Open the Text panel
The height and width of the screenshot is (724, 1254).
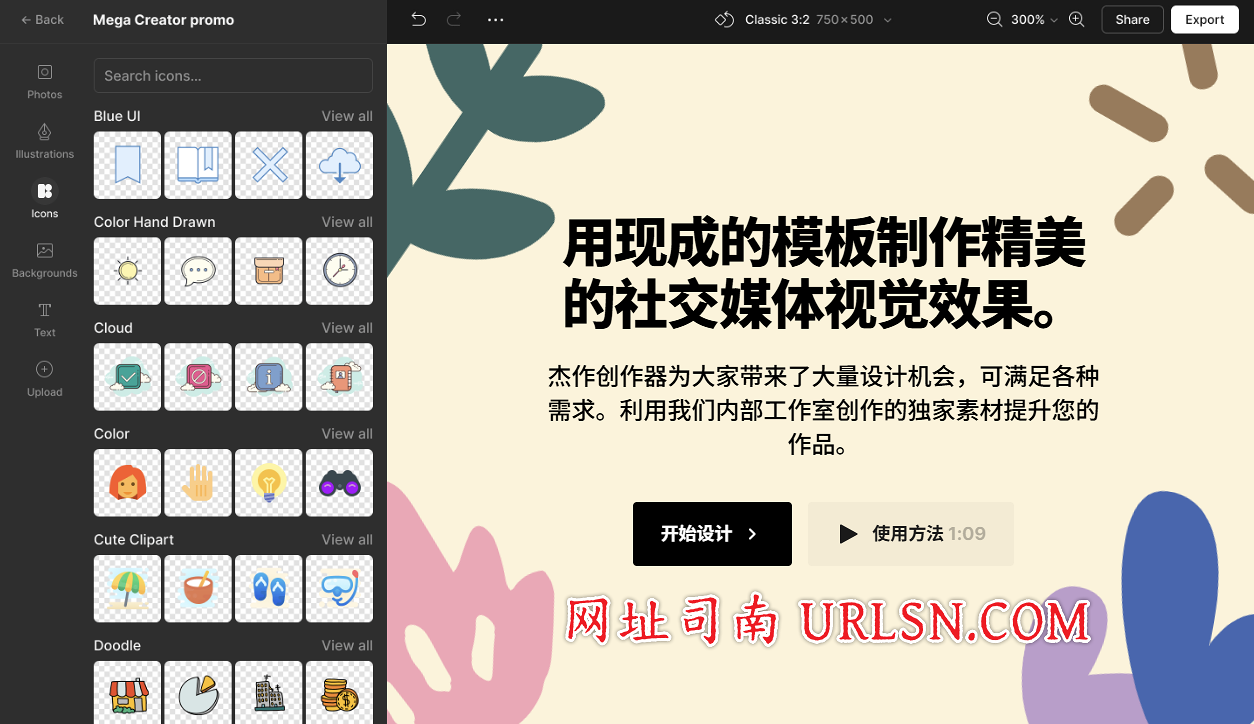[x=44, y=320]
